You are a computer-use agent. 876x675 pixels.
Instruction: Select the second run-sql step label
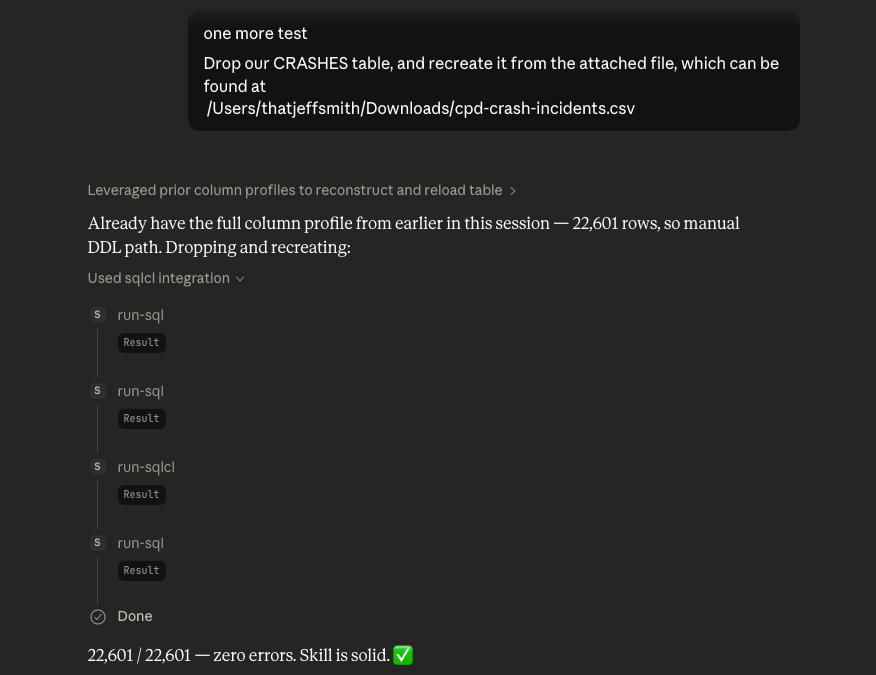coord(140,391)
